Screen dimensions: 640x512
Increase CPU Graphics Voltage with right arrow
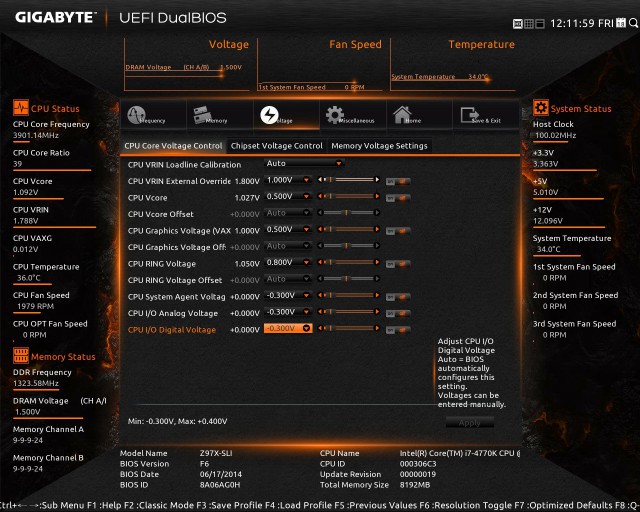tap(377, 229)
